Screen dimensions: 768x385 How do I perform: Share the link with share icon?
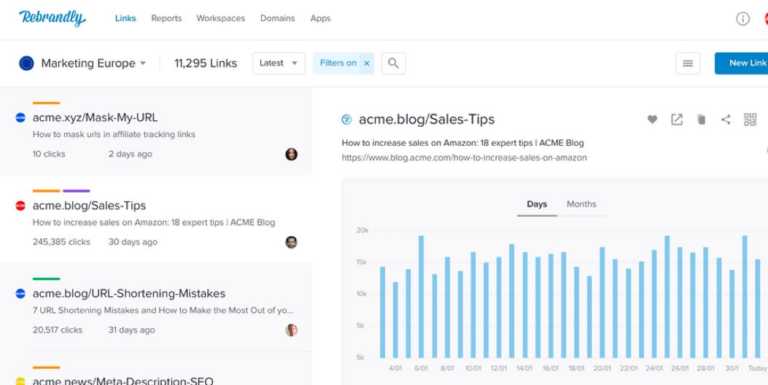tap(726, 119)
